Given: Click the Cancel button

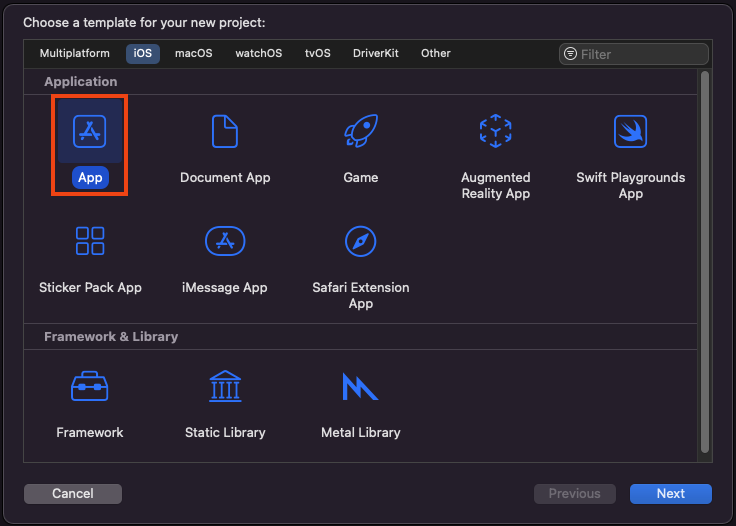Looking at the screenshot, I should tap(73, 494).
